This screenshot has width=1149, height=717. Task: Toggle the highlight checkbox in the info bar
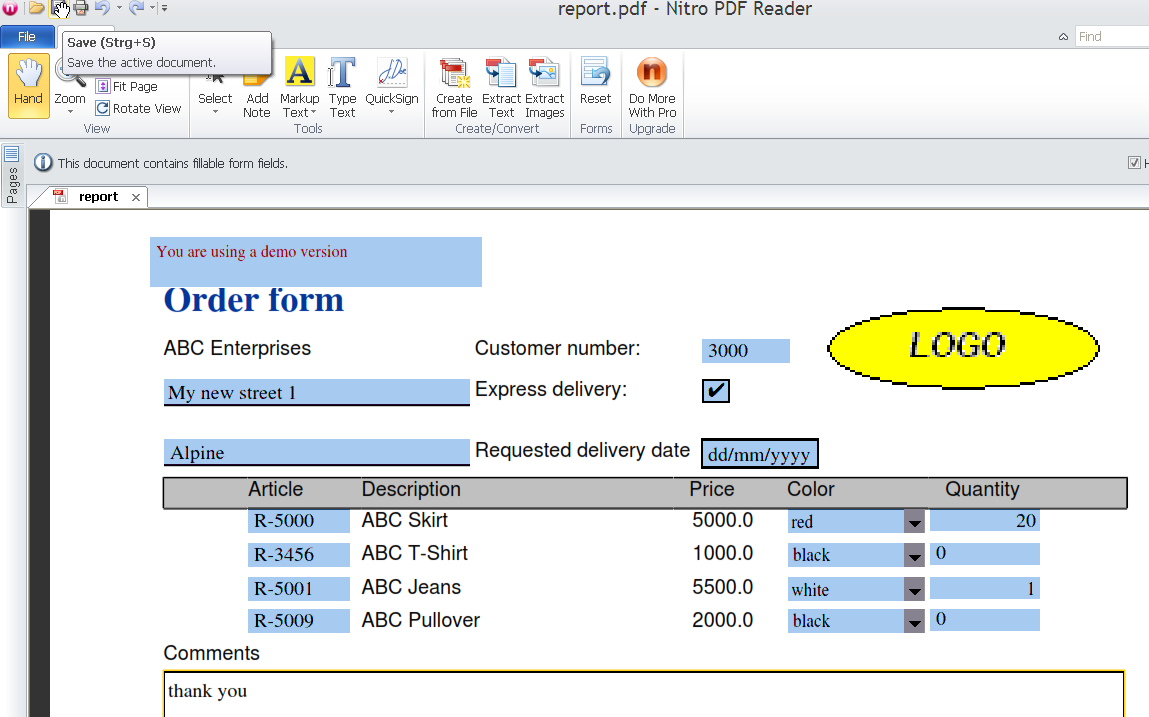pos(1134,163)
